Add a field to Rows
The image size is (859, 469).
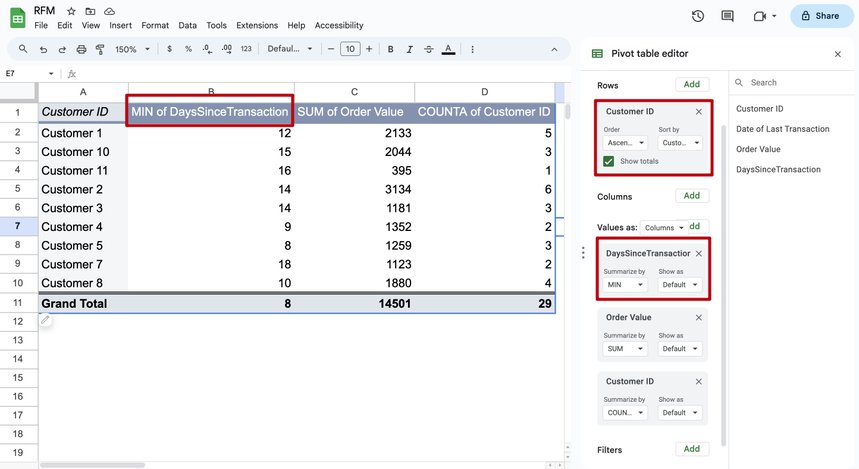(691, 84)
